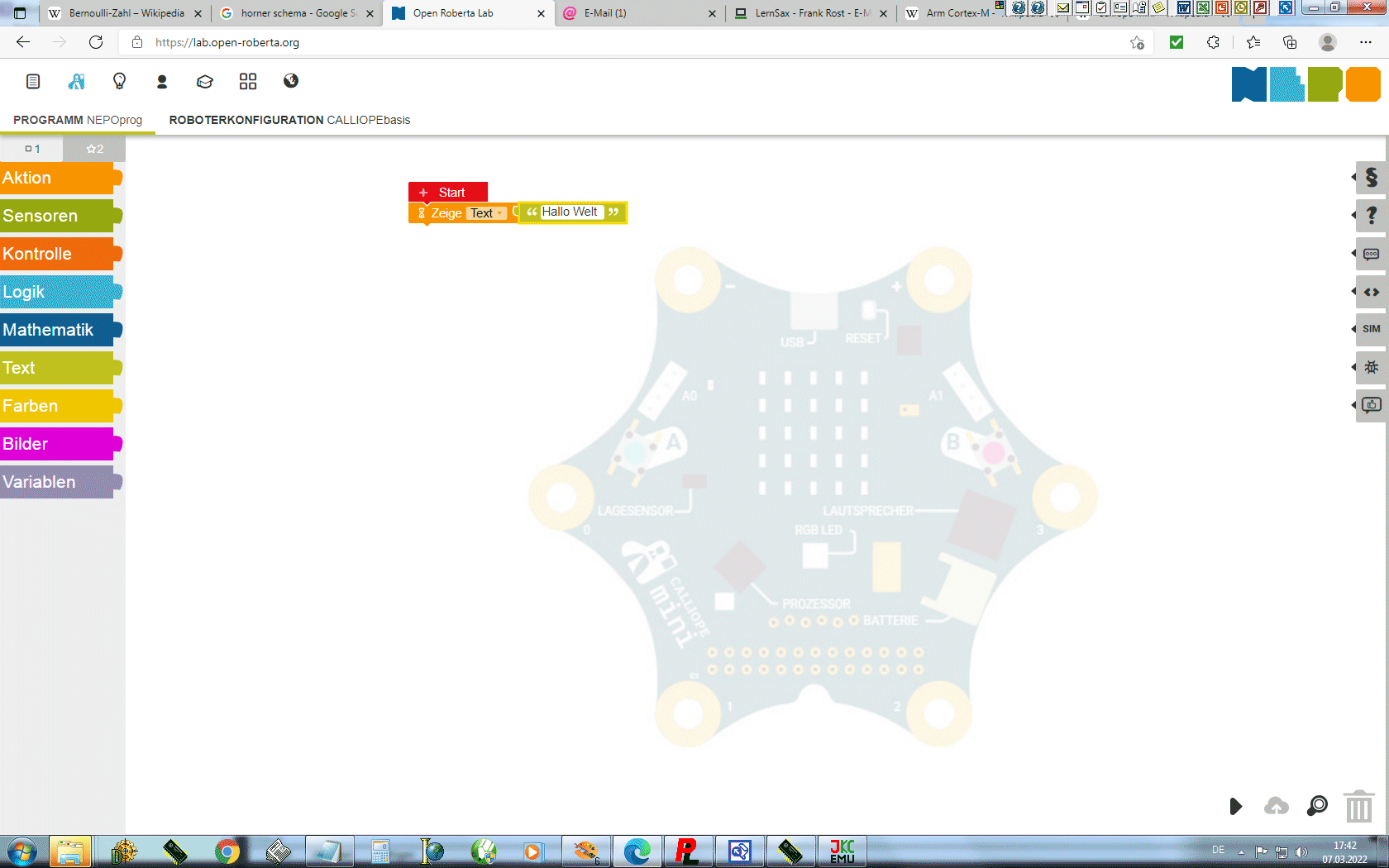
Task: Switch to the ROBOTERKONFIGURATION tab
Action: point(289,120)
